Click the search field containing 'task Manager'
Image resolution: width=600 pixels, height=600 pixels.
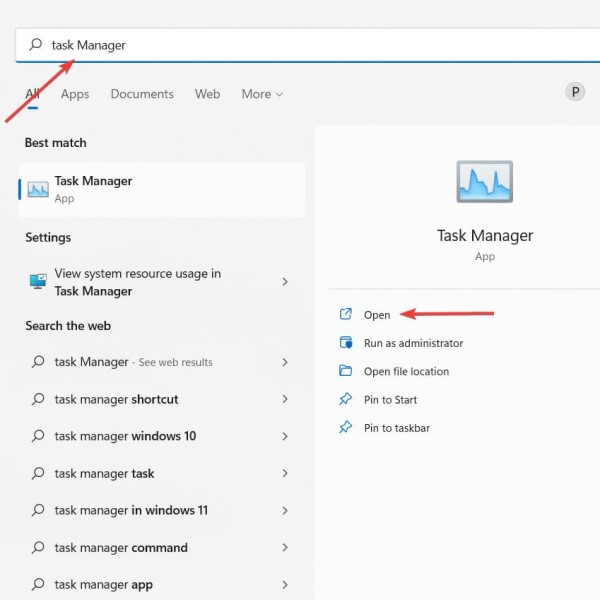[308, 45]
